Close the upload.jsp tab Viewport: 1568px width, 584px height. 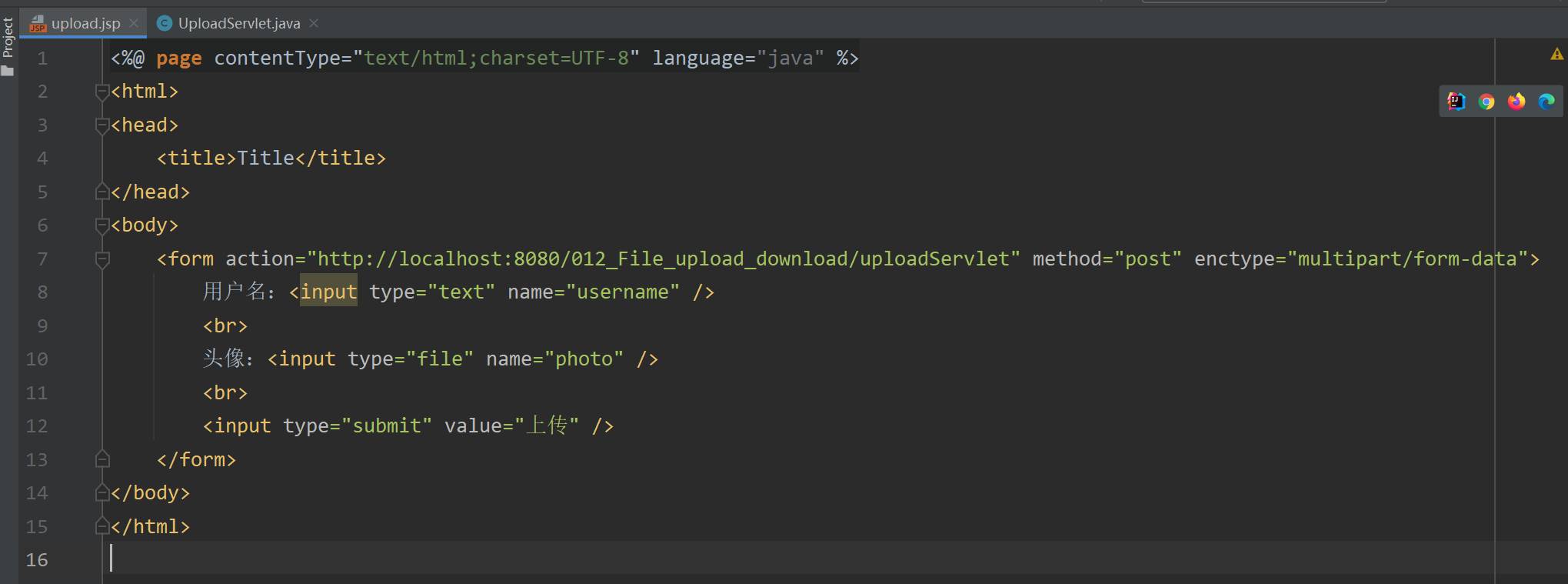point(134,23)
